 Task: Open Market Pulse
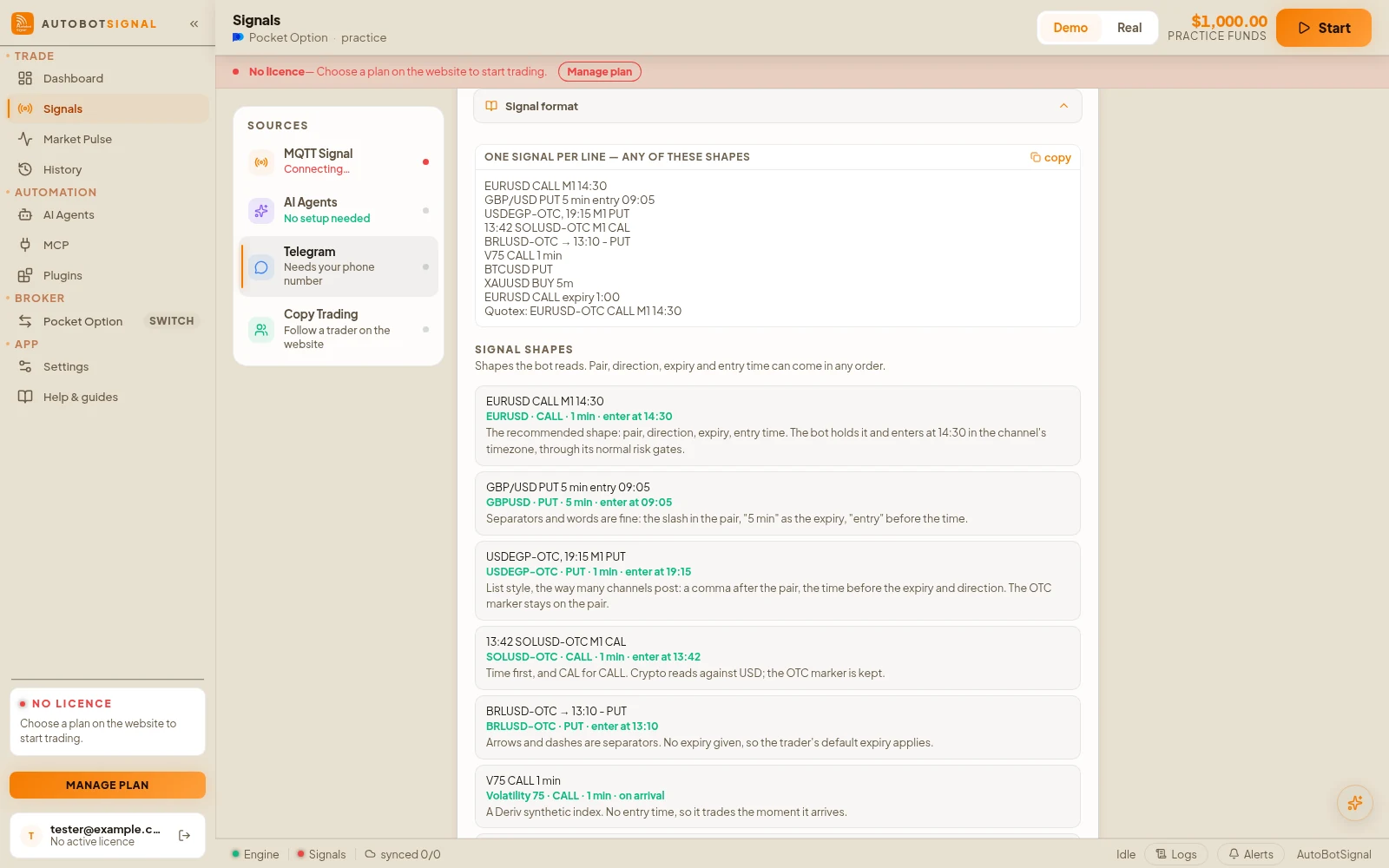click(108, 139)
